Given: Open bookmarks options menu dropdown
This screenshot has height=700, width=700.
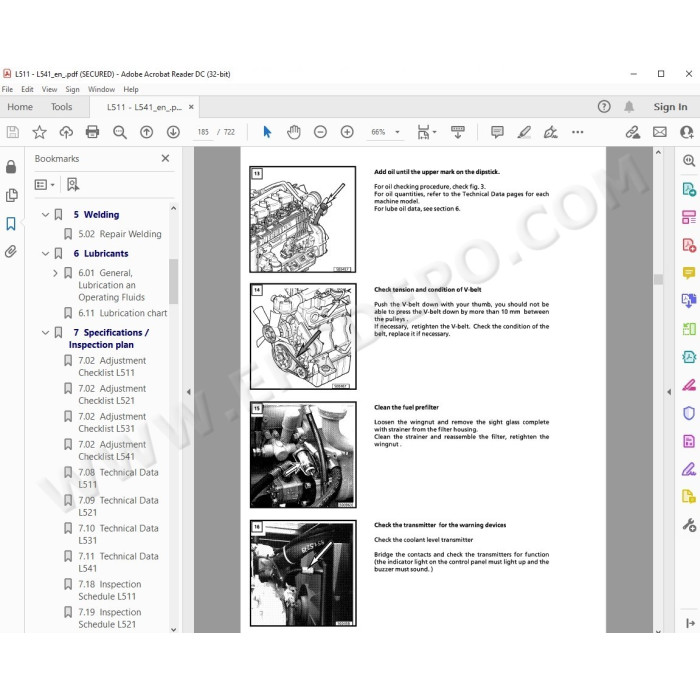Looking at the screenshot, I should click(45, 184).
